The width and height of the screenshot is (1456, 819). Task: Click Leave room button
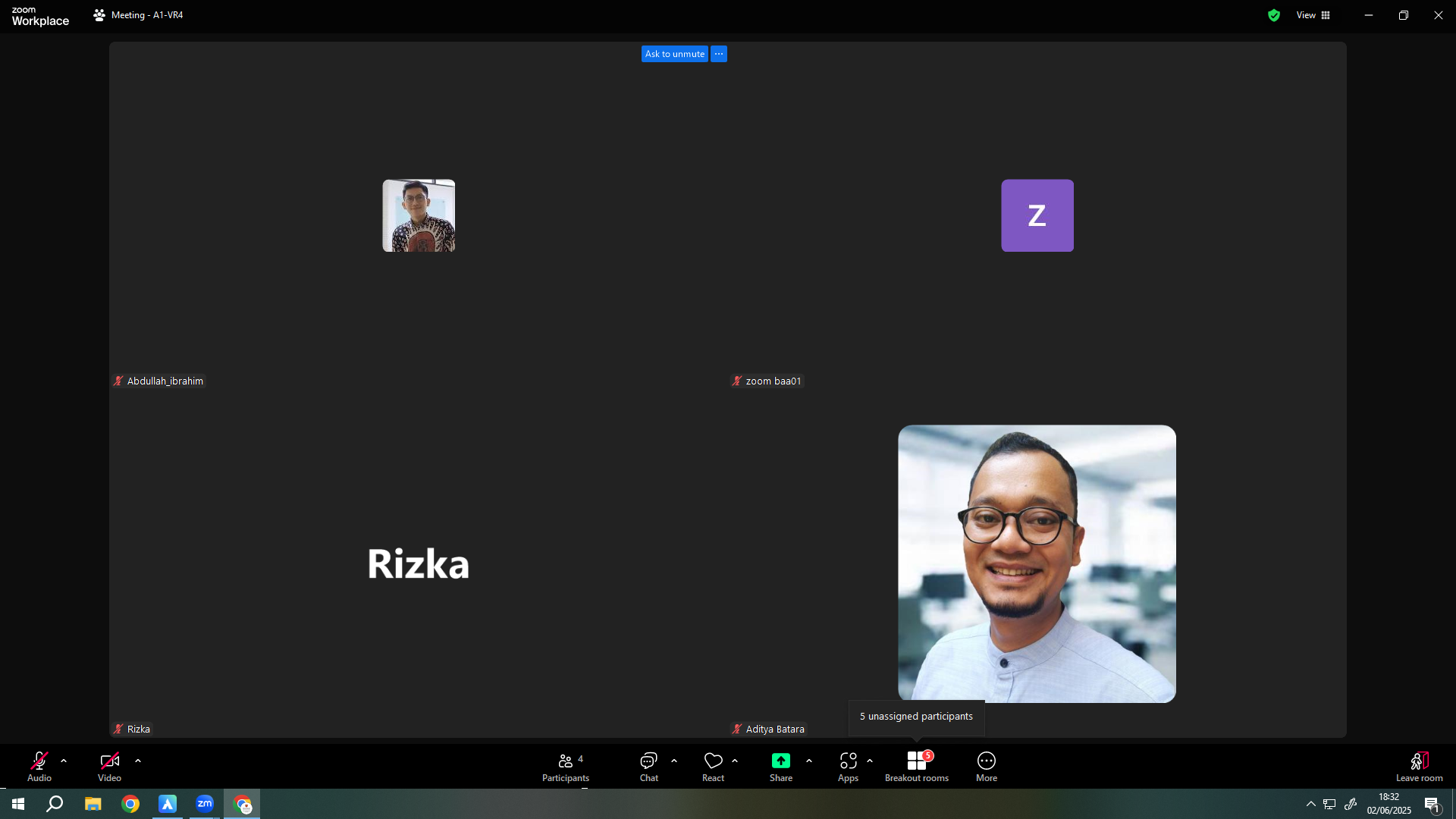(x=1420, y=767)
